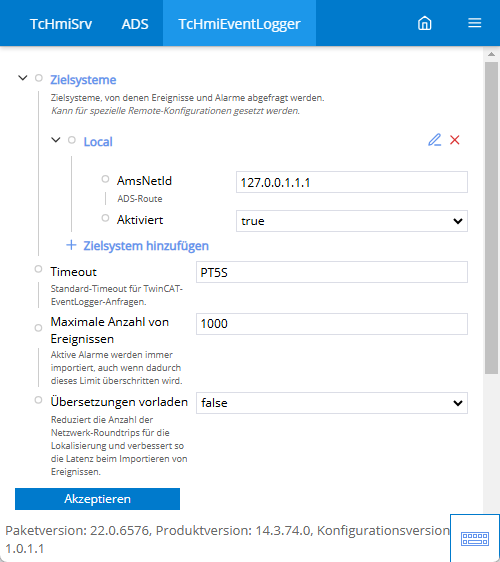Switch to the ADS tab
Image resolution: width=500 pixels, height=562 pixels.
(135, 24)
